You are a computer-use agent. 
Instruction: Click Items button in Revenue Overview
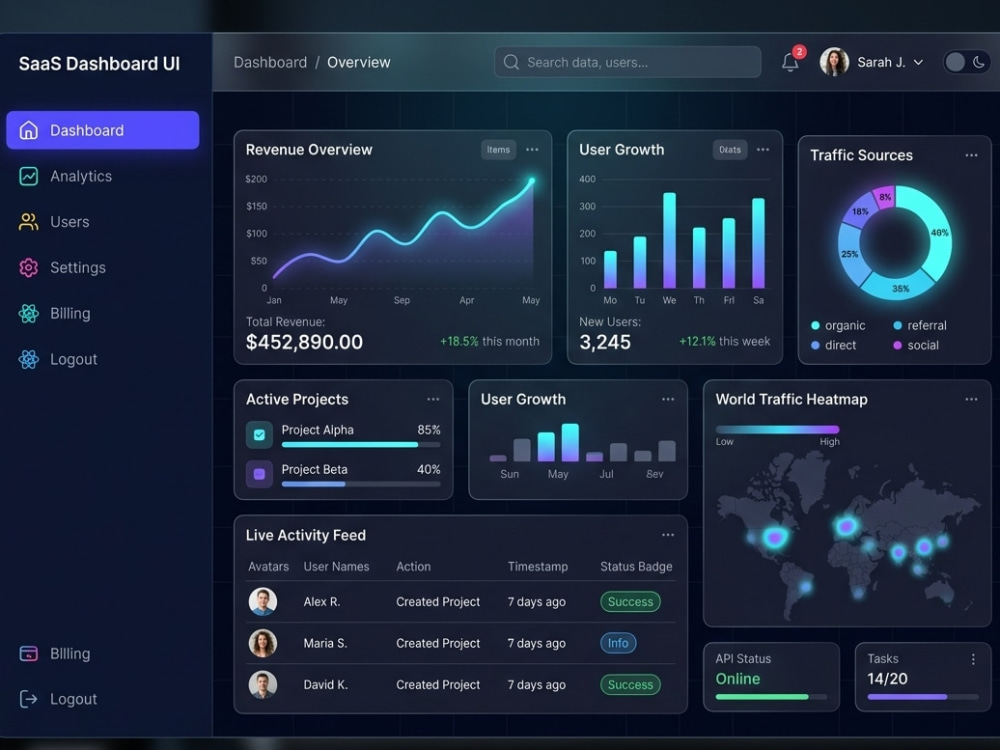(x=498, y=150)
